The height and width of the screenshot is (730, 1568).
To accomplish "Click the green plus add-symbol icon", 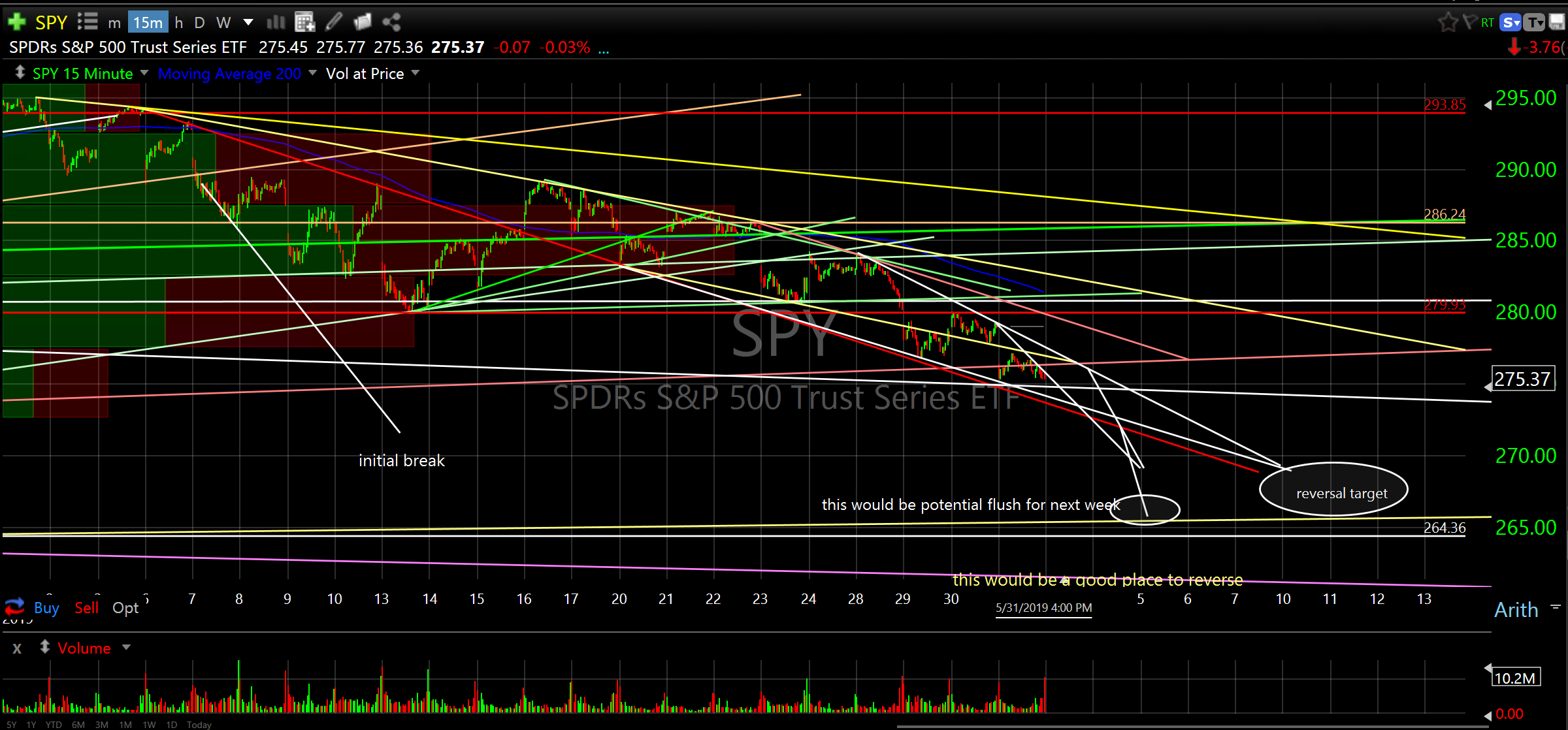I will [16, 22].
